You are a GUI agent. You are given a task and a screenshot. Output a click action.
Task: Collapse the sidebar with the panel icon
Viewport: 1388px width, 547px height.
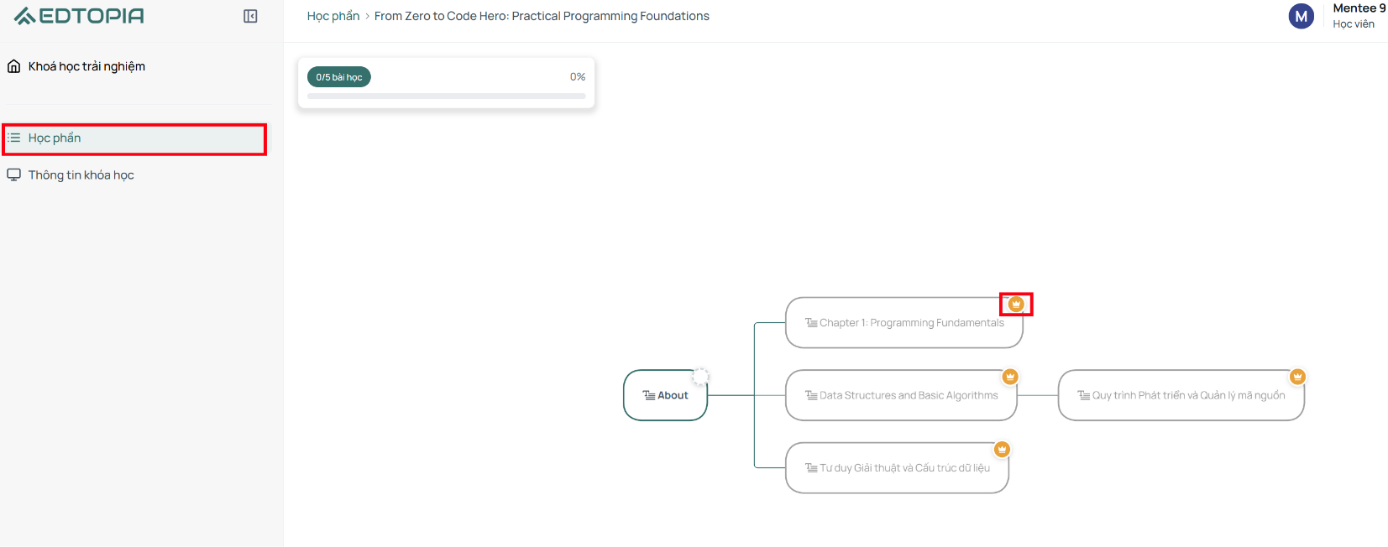click(x=251, y=16)
